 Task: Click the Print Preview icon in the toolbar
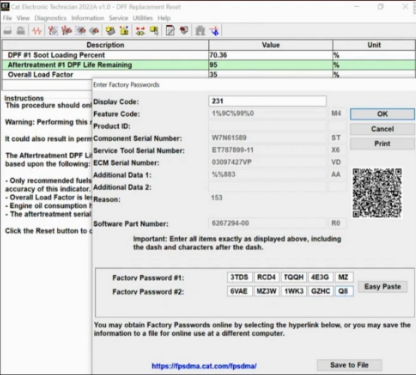point(21,31)
